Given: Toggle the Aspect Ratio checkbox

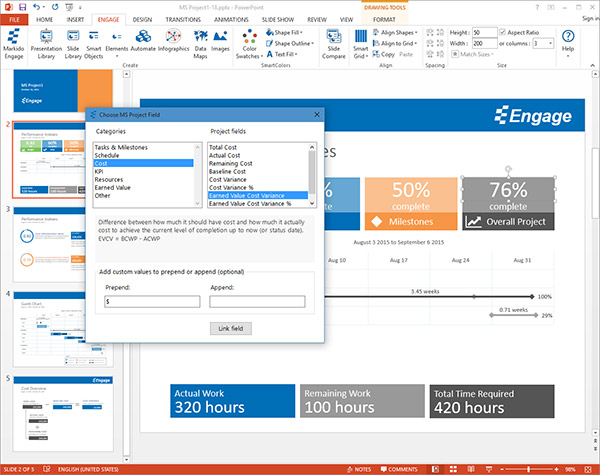Looking at the screenshot, I should 502,32.
